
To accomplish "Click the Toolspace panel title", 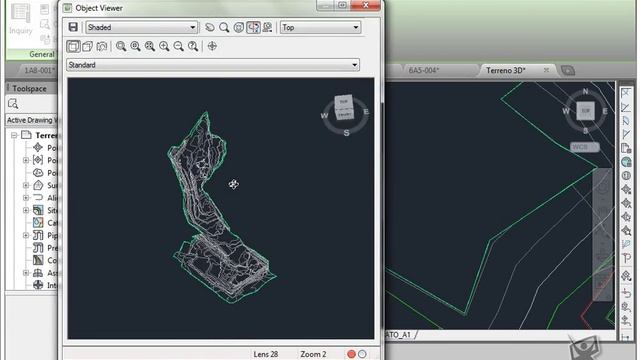I will 29,88.
